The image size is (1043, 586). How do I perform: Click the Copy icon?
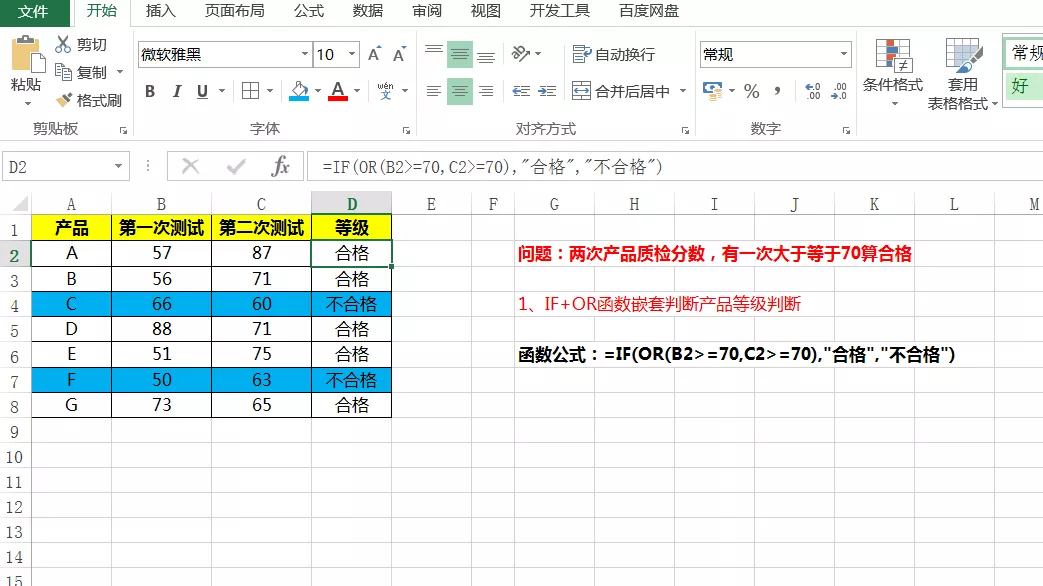[63, 72]
